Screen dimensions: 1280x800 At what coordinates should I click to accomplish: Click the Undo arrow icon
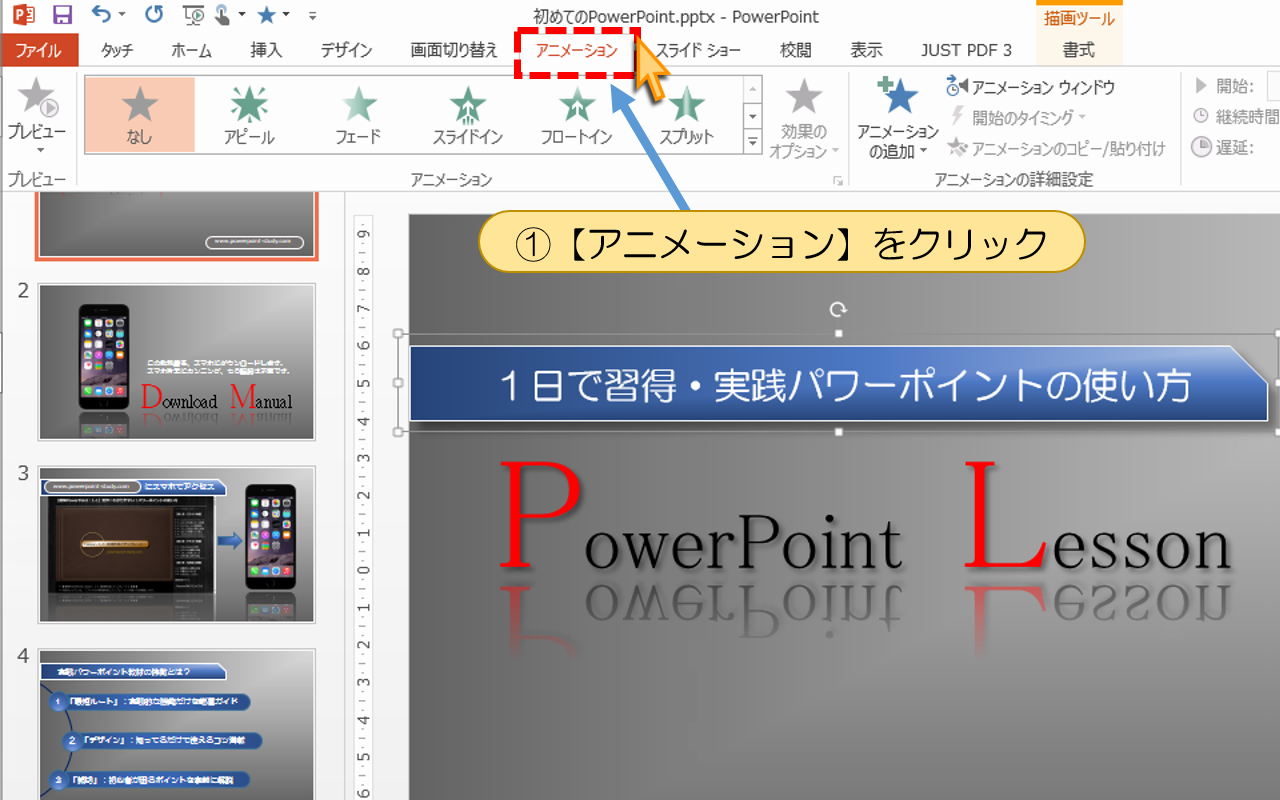tap(101, 15)
